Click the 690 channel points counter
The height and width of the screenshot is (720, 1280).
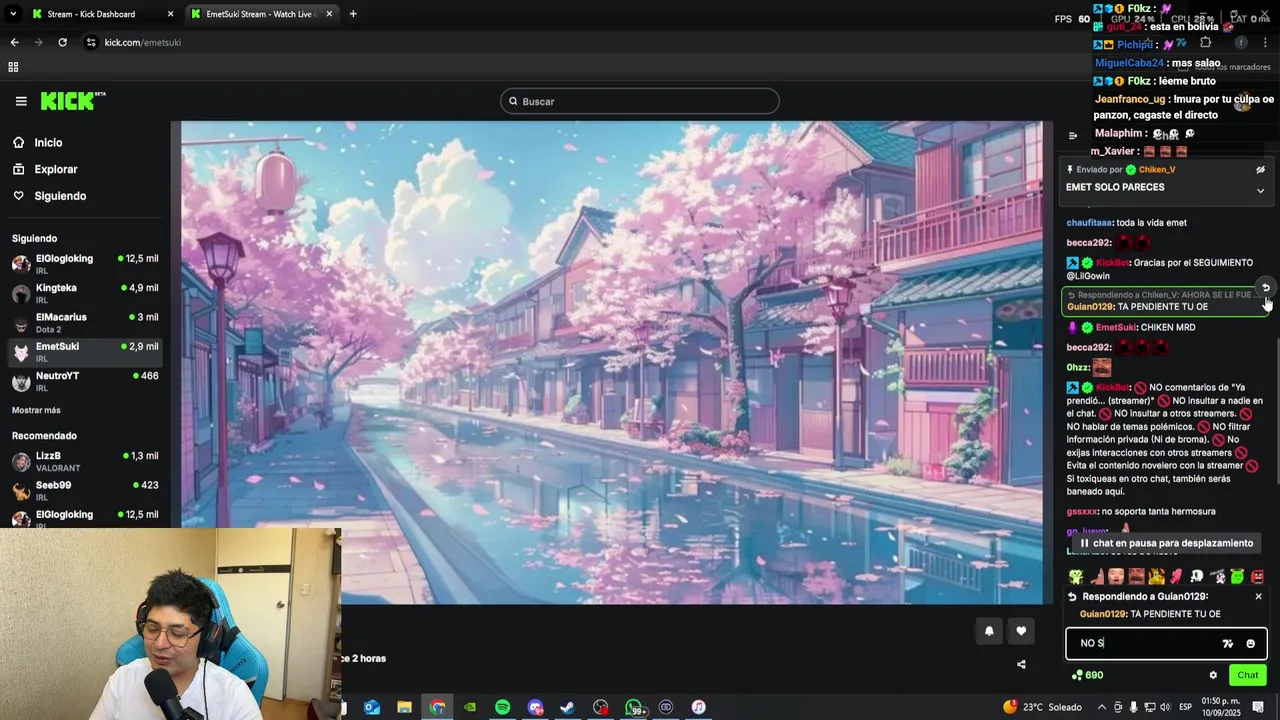click(x=1087, y=675)
